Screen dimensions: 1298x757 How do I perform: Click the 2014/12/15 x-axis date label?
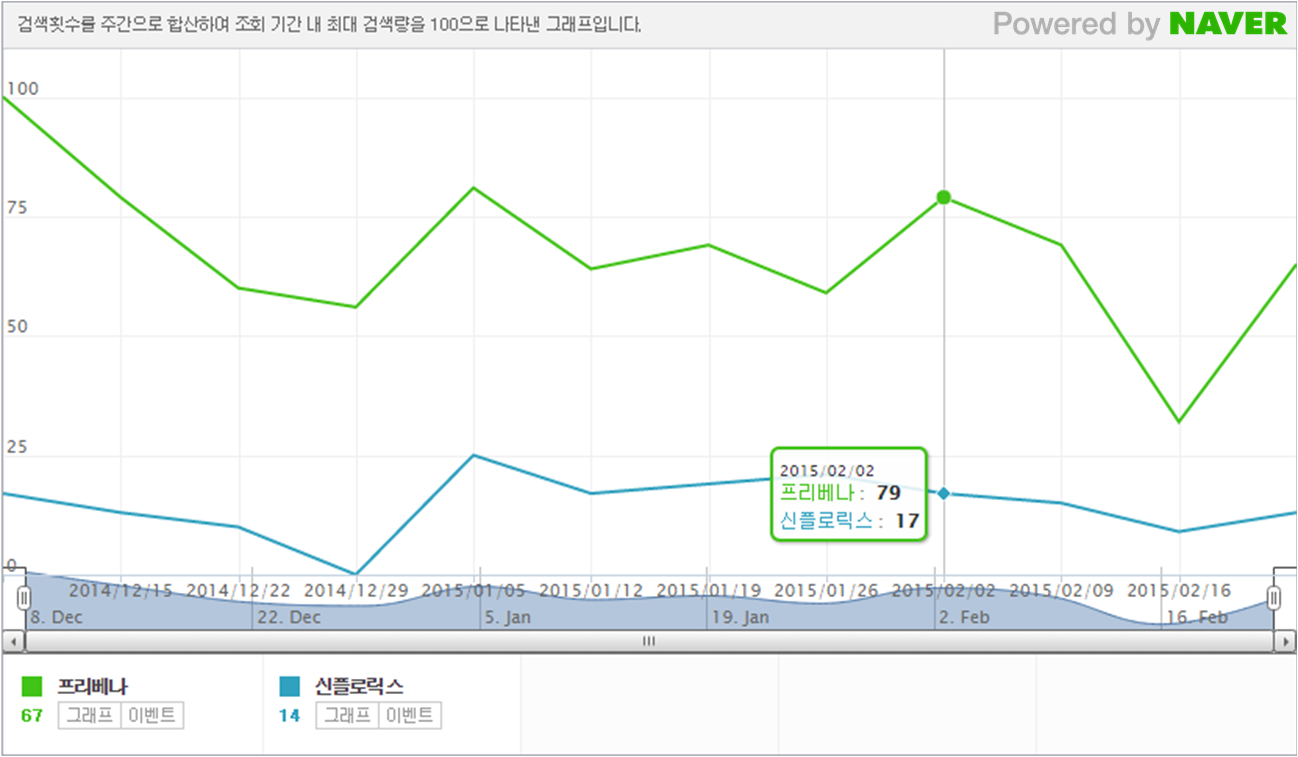(120, 590)
